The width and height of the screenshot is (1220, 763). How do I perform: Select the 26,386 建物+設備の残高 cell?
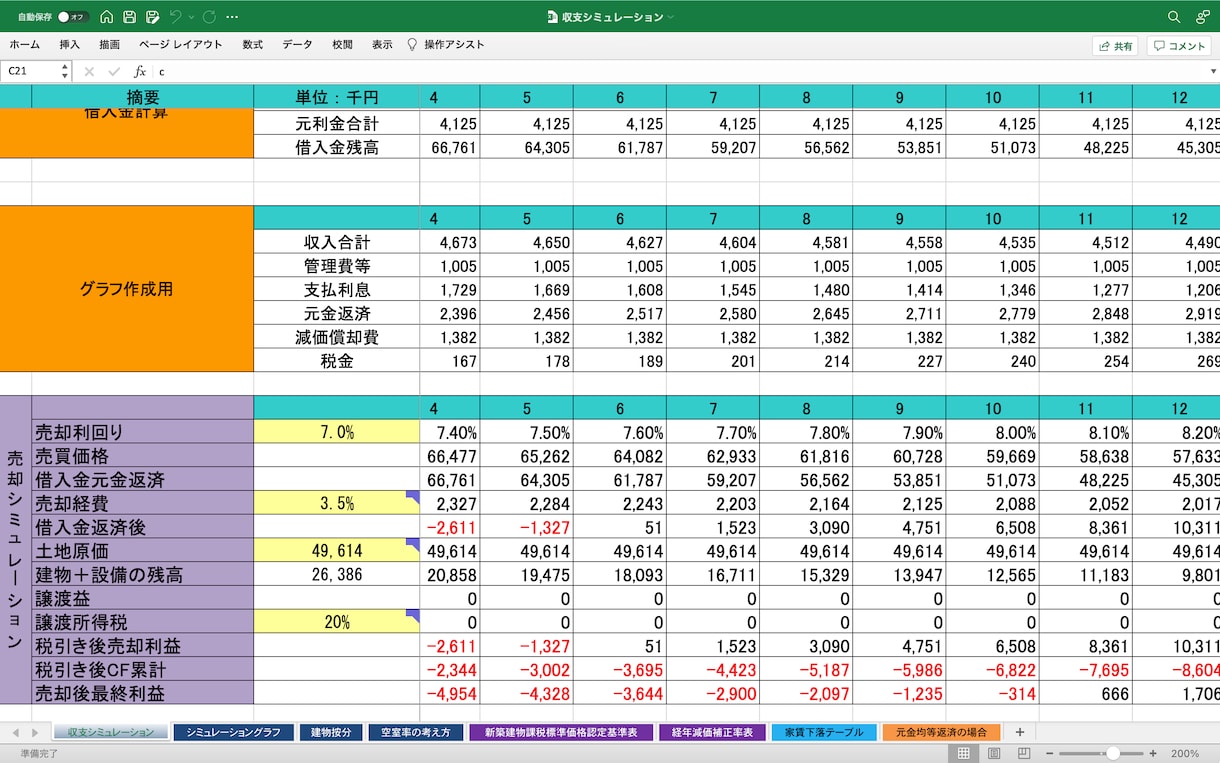point(336,575)
